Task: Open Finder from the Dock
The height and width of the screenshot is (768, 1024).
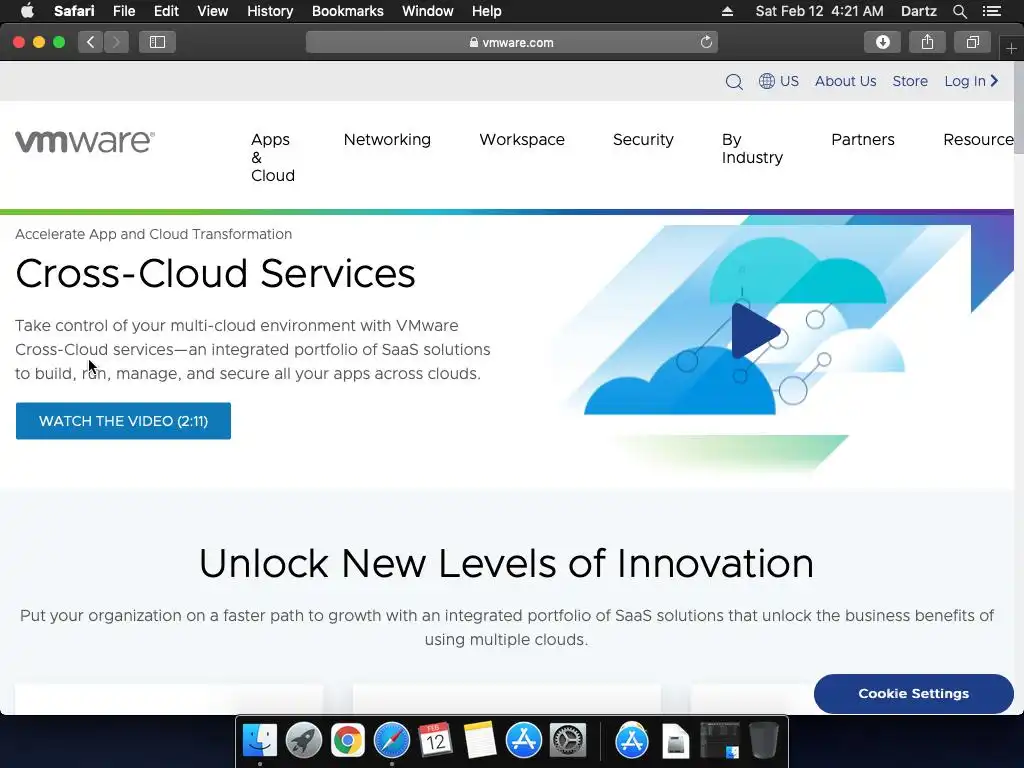Action: 260,741
